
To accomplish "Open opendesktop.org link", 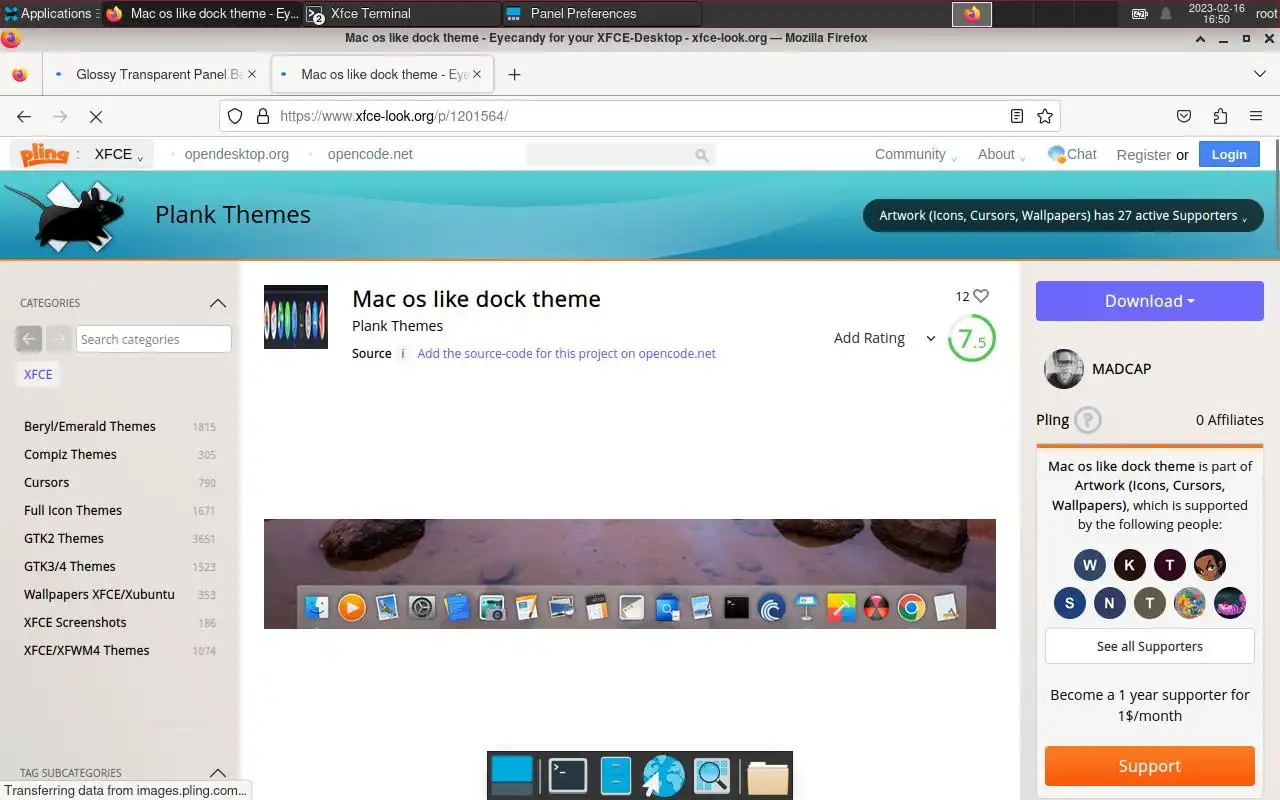I will (237, 154).
